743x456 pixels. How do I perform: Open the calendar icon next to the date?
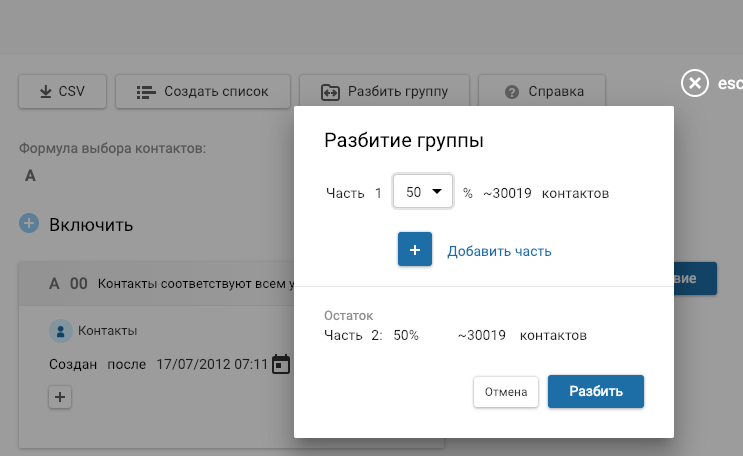tap(281, 364)
